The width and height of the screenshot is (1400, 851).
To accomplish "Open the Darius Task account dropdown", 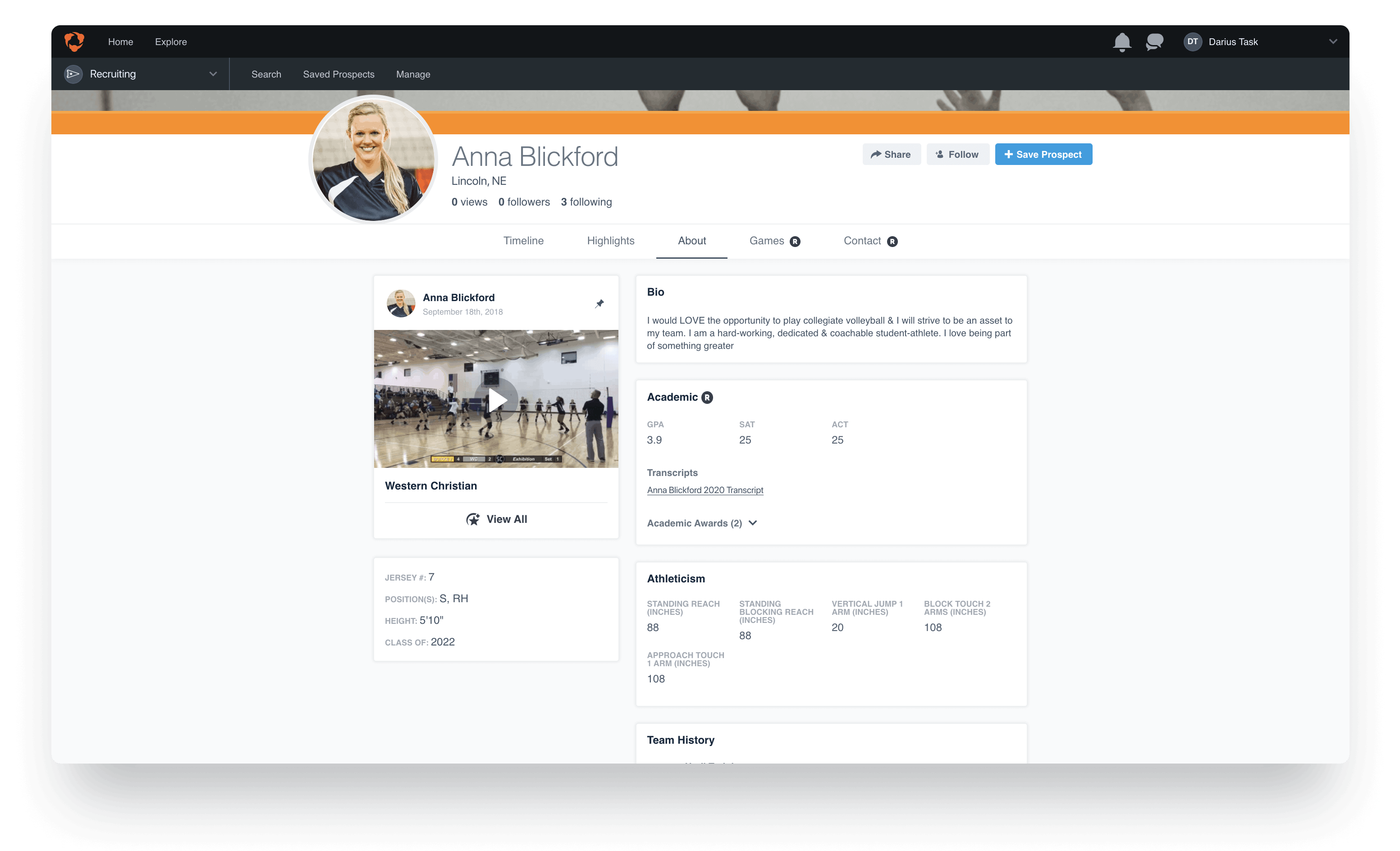I will pyautogui.click(x=1333, y=41).
